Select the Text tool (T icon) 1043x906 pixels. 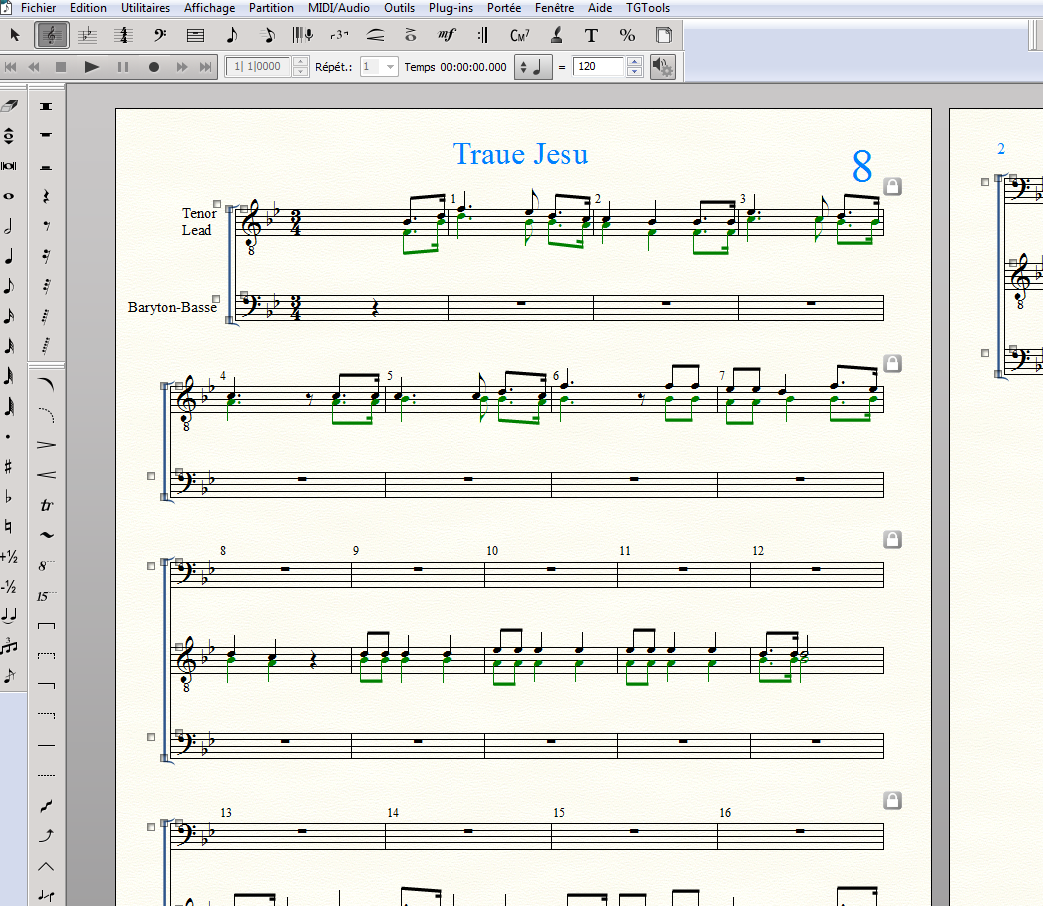(591, 35)
